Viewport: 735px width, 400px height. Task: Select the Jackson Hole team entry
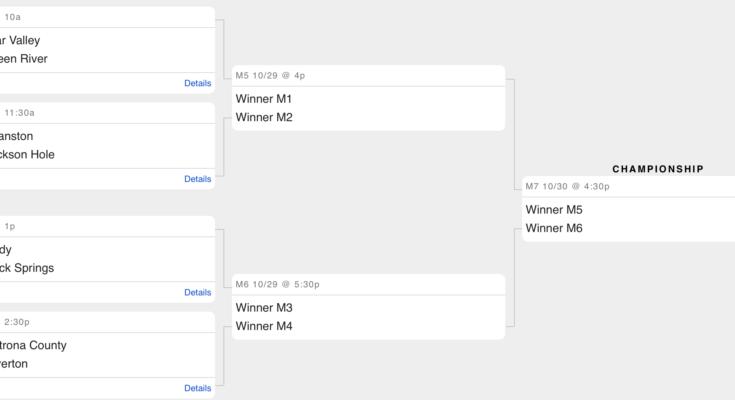27,154
